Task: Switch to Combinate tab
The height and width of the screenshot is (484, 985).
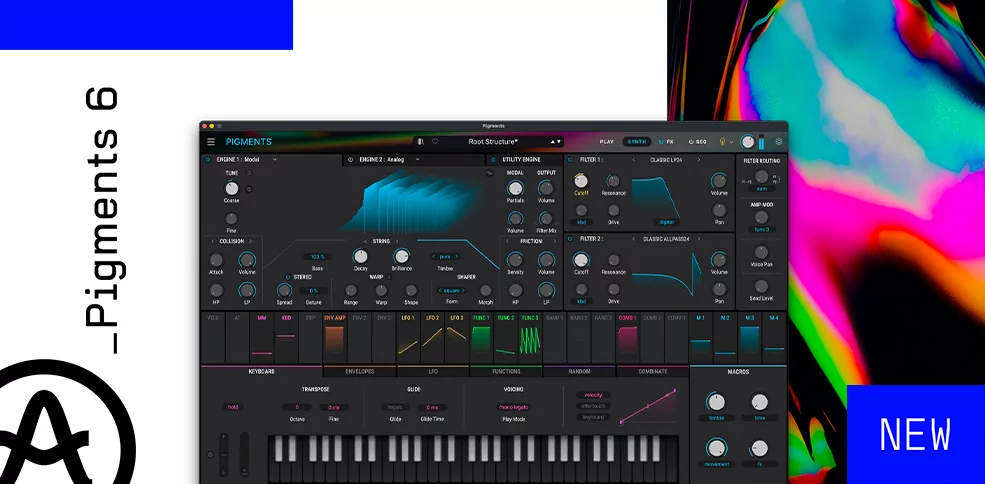Action: tap(653, 371)
